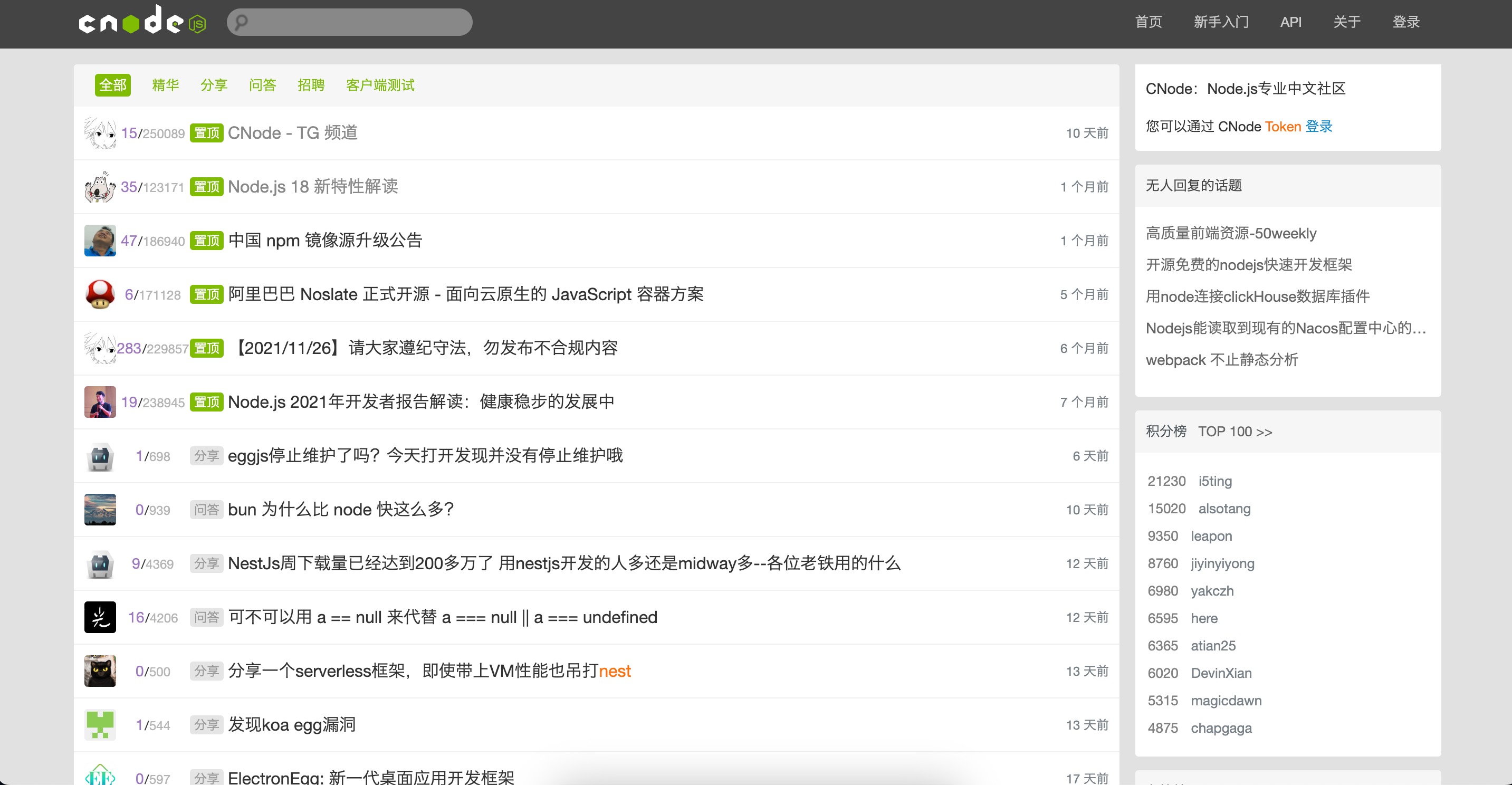Click the blue 登录 link in sidebar
The height and width of the screenshot is (785, 1512).
click(1318, 126)
